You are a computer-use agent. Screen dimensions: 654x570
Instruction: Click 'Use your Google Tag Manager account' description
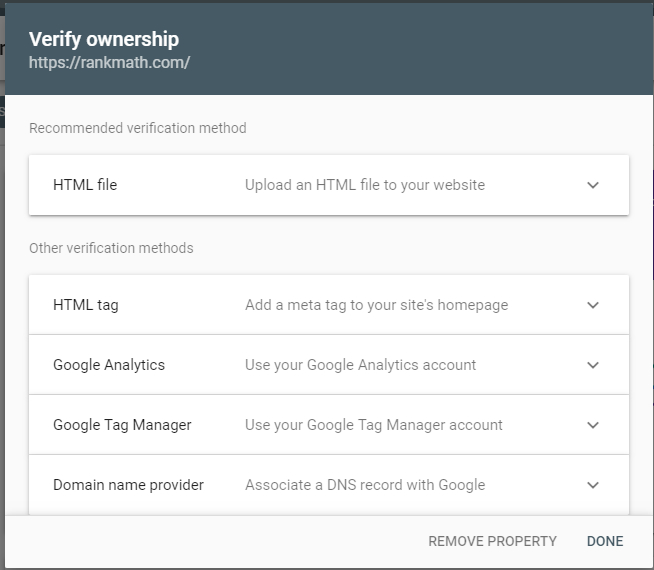click(374, 425)
